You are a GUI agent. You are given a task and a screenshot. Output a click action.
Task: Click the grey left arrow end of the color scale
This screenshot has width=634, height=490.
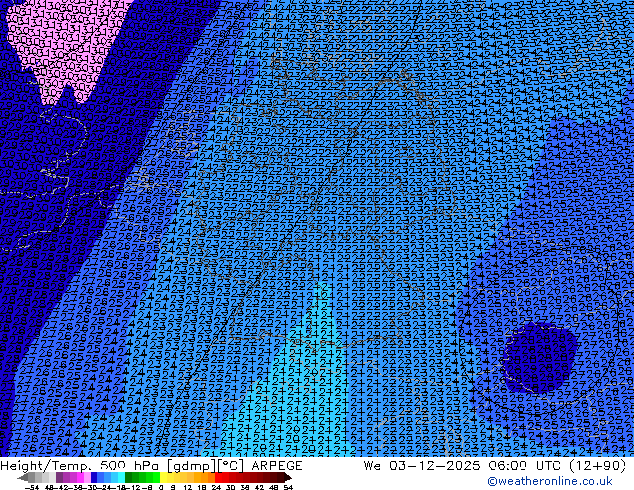pos(23,477)
